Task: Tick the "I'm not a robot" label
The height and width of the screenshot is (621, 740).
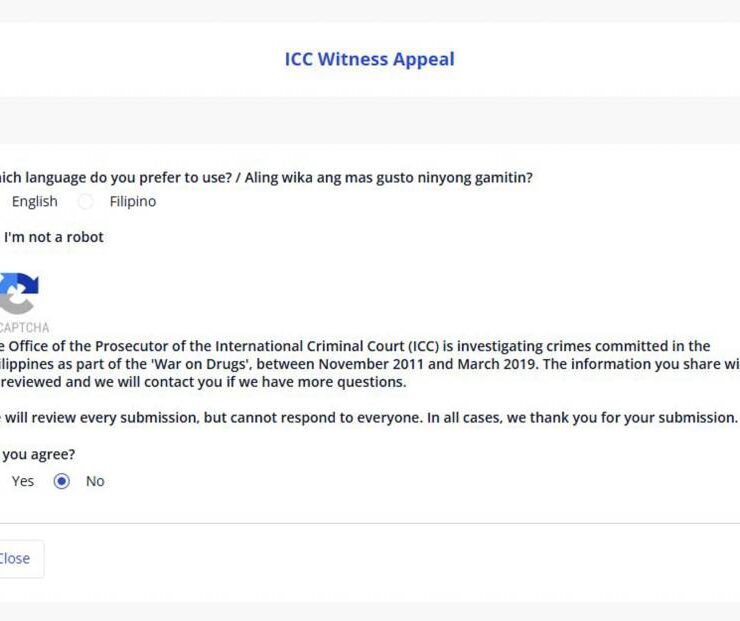Action: 54,237
